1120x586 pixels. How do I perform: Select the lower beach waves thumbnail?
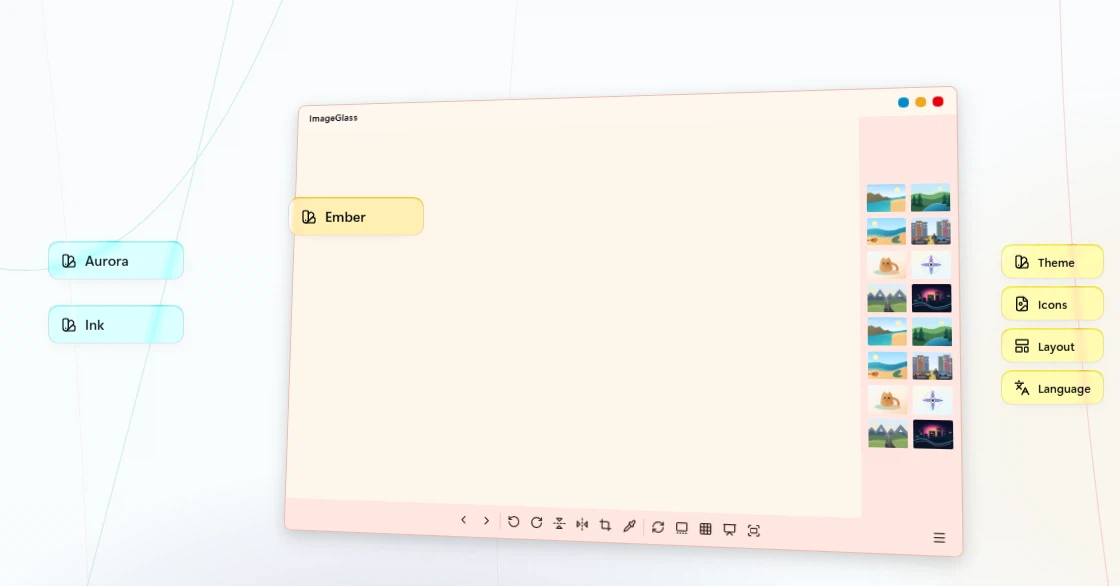[x=887, y=366]
